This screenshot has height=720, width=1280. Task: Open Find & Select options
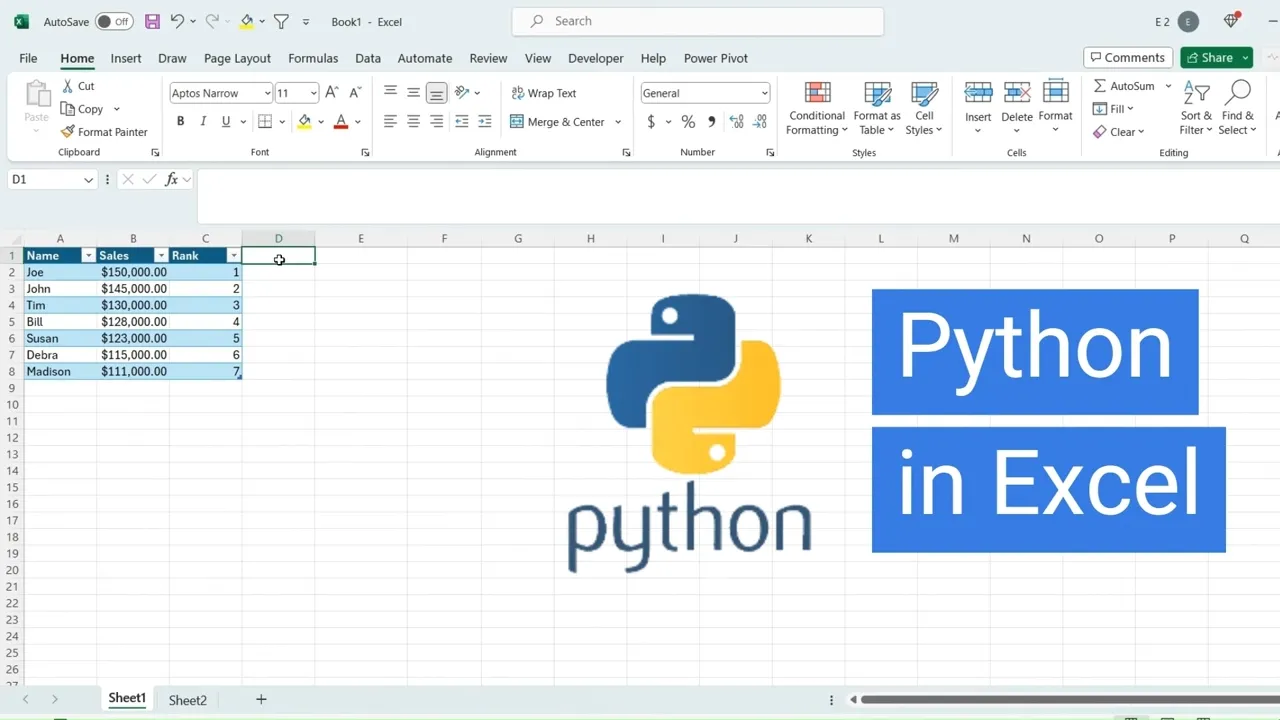click(x=1238, y=108)
